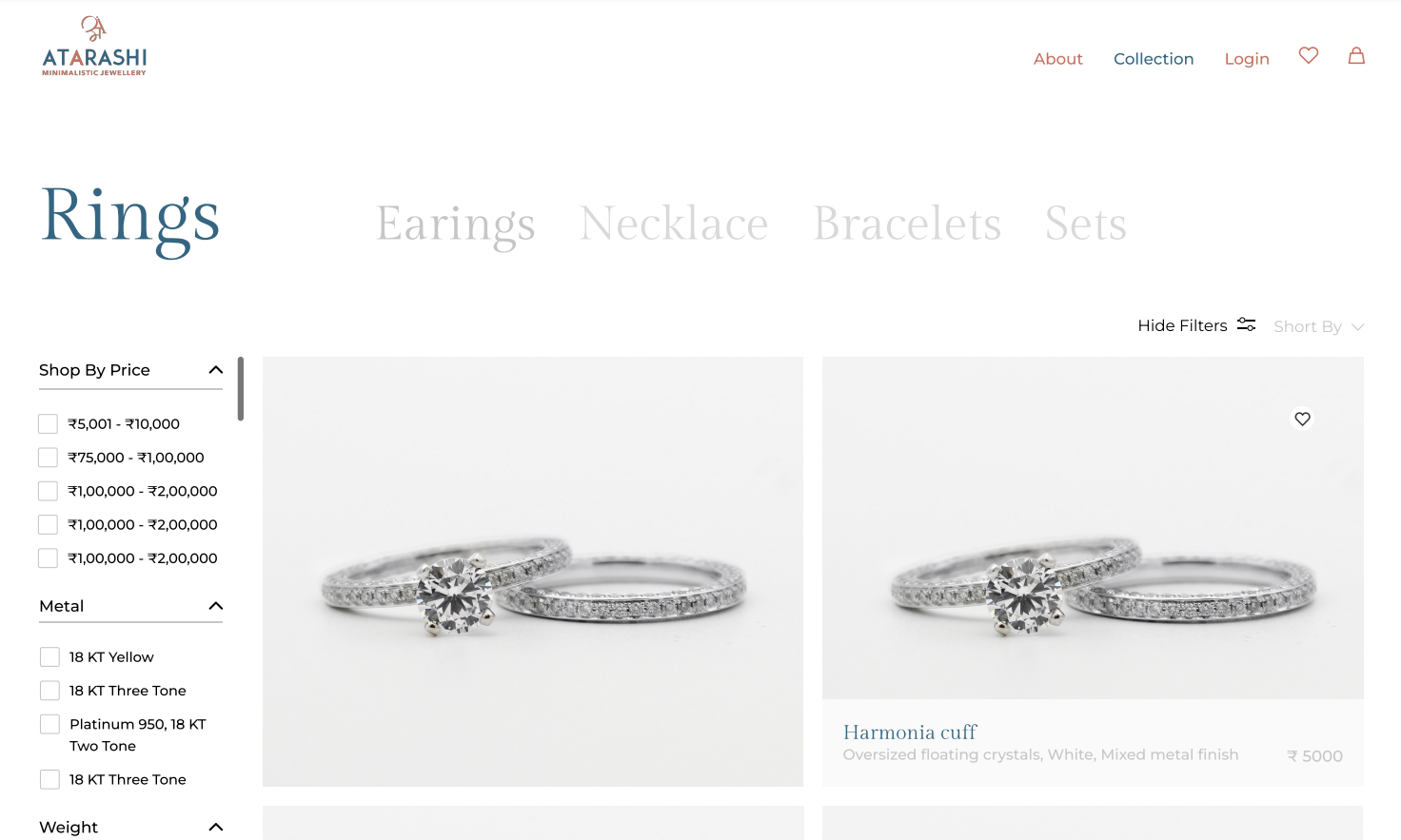The width and height of the screenshot is (1401, 840).
Task: Select the Bracelets category tab
Action: [907, 225]
